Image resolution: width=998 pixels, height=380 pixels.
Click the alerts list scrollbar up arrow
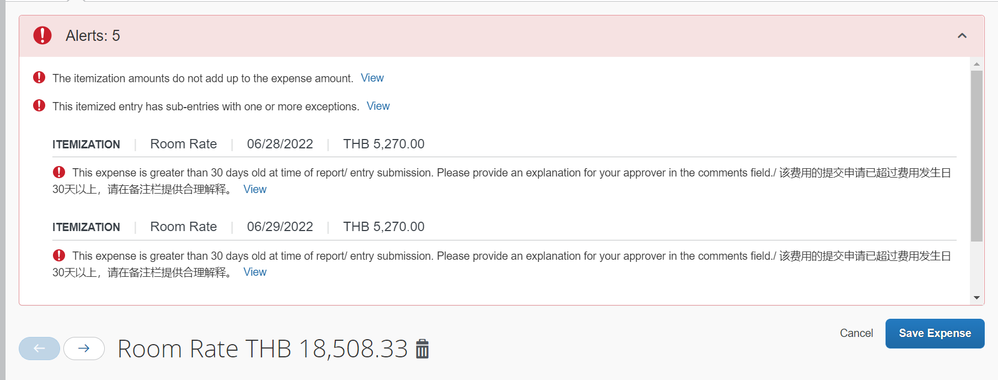(x=977, y=64)
